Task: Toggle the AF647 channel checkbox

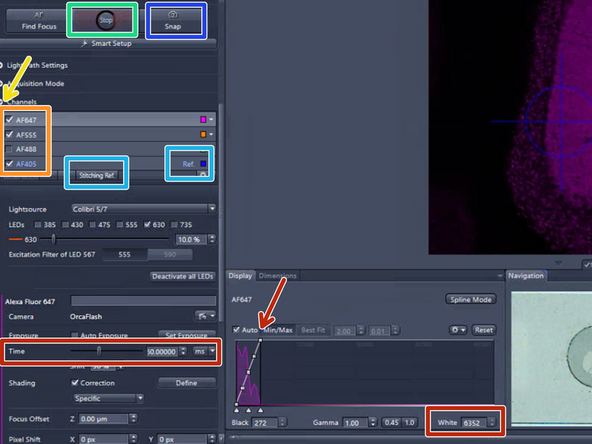Action: pyautogui.click(x=9, y=120)
